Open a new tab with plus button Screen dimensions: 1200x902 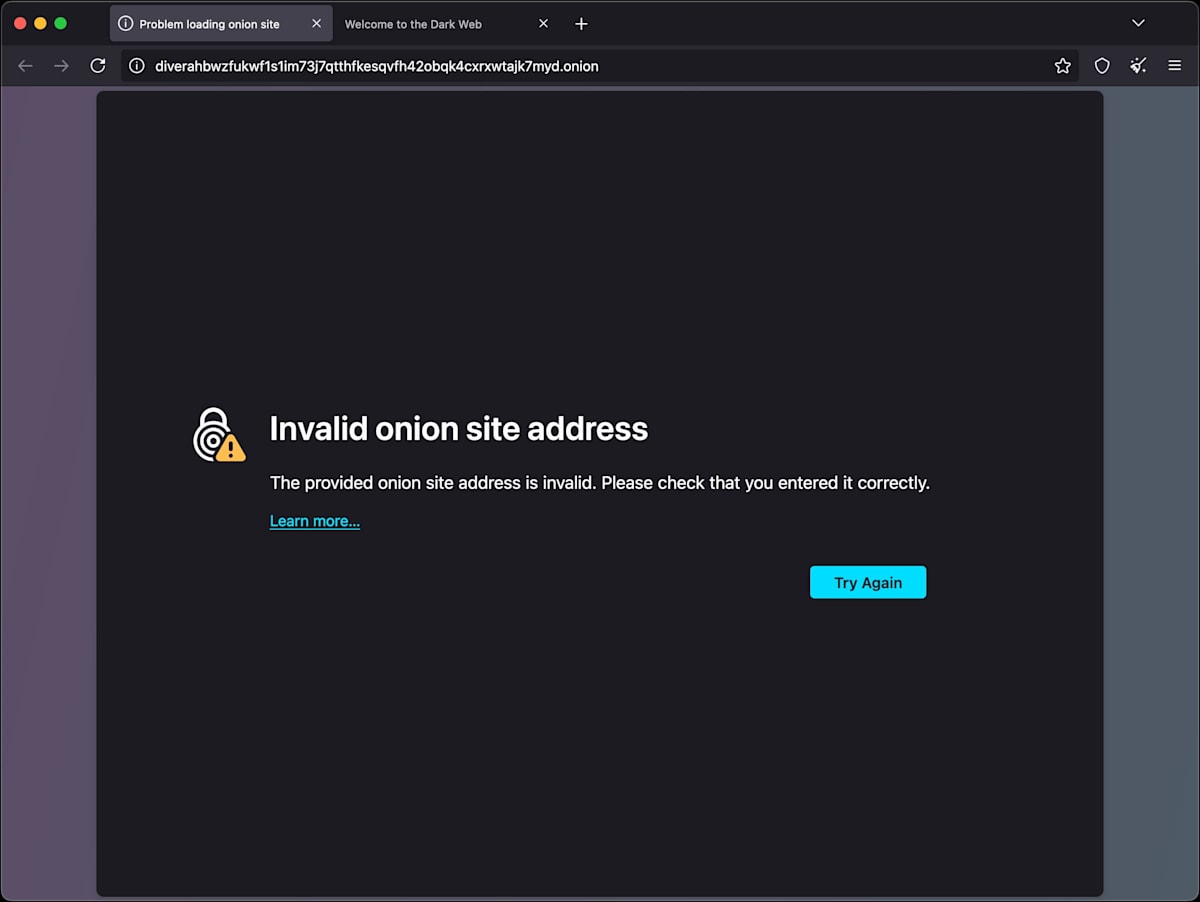point(581,24)
